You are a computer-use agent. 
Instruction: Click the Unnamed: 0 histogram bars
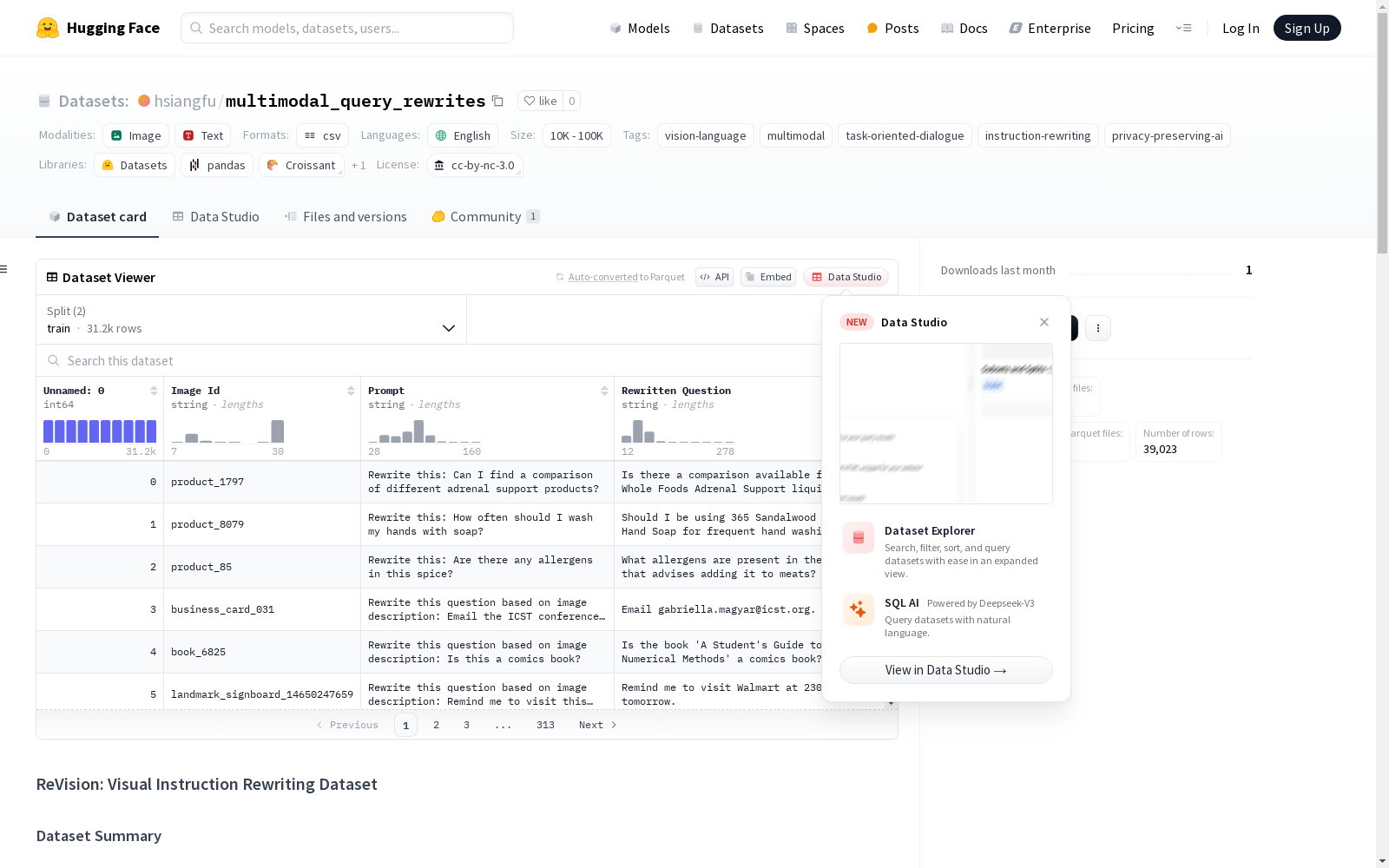tap(100, 431)
